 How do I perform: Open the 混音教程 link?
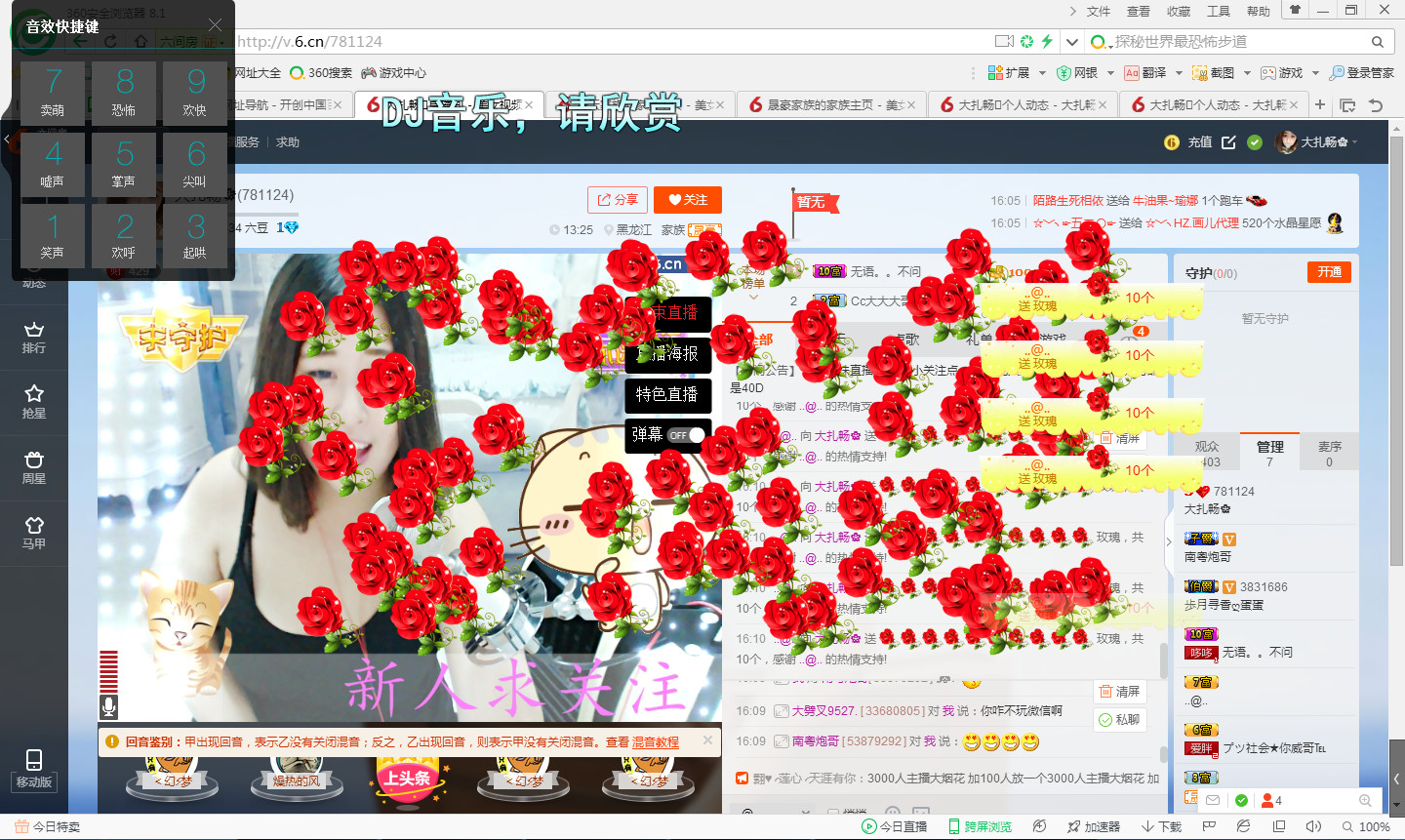click(655, 742)
